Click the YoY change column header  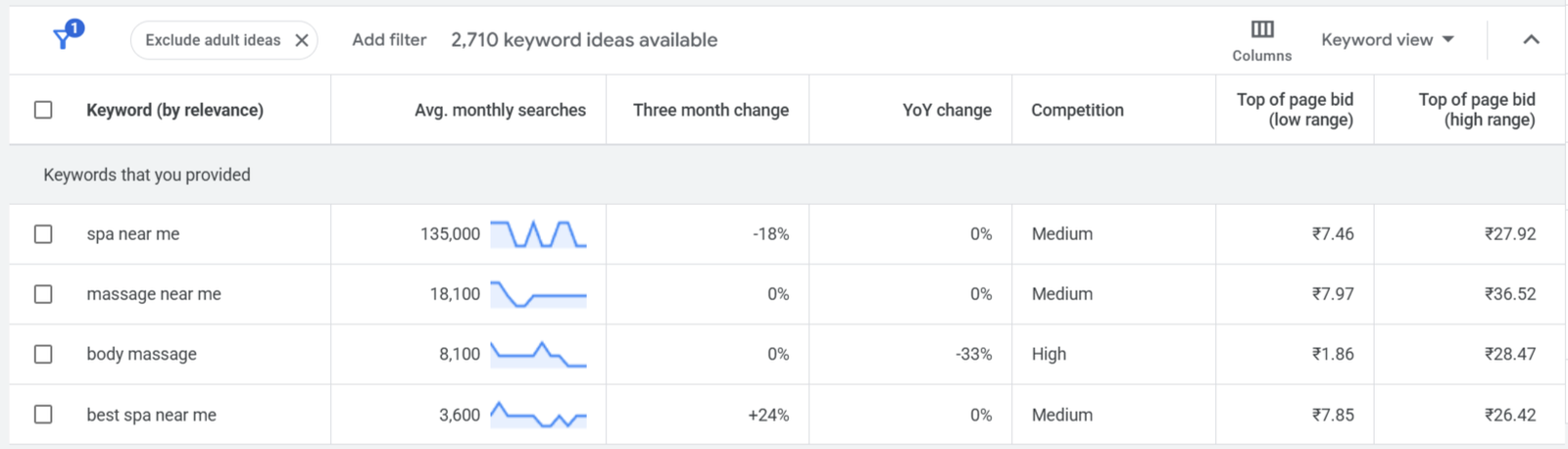point(947,110)
